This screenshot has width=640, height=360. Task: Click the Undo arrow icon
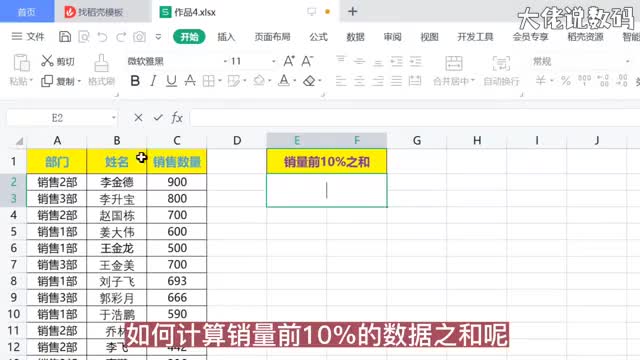[102, 37]
